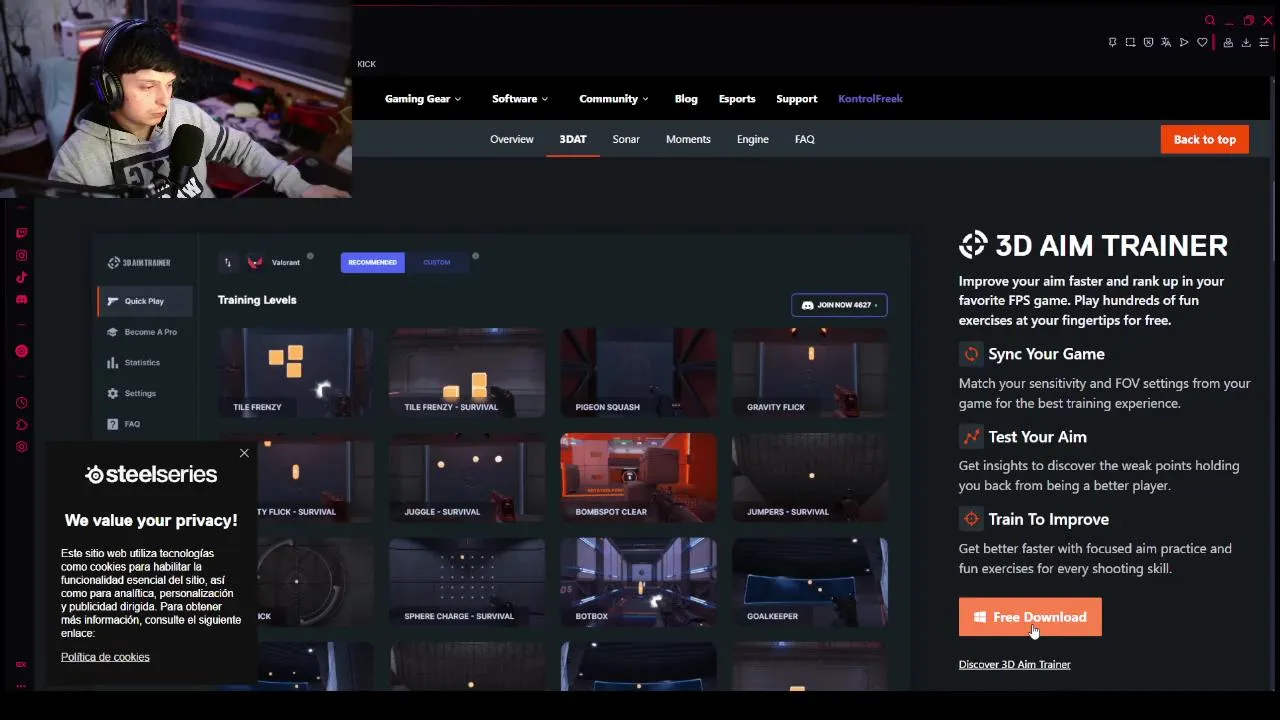Open the Botbox level
This screenshot has width=1280, height=720.
[x=638, y=582]
